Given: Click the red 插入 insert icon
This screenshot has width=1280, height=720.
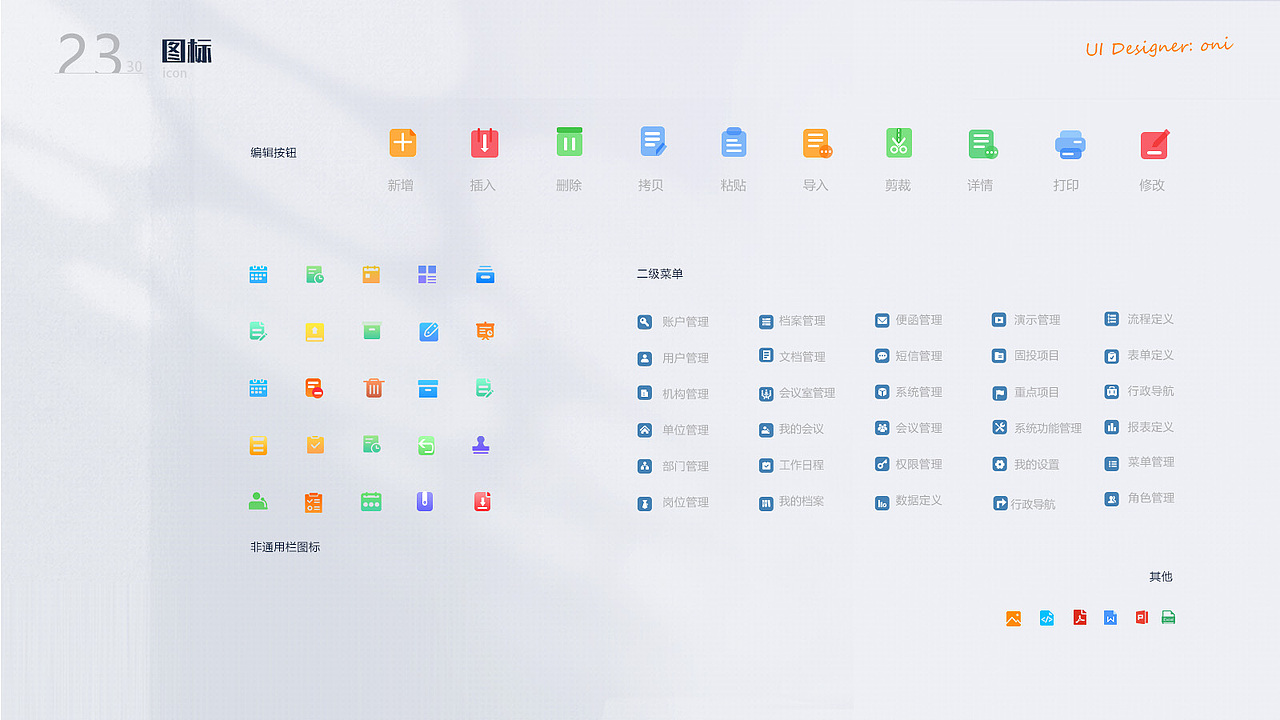Looking at the screenshot, I should click(x=484, y=143).
